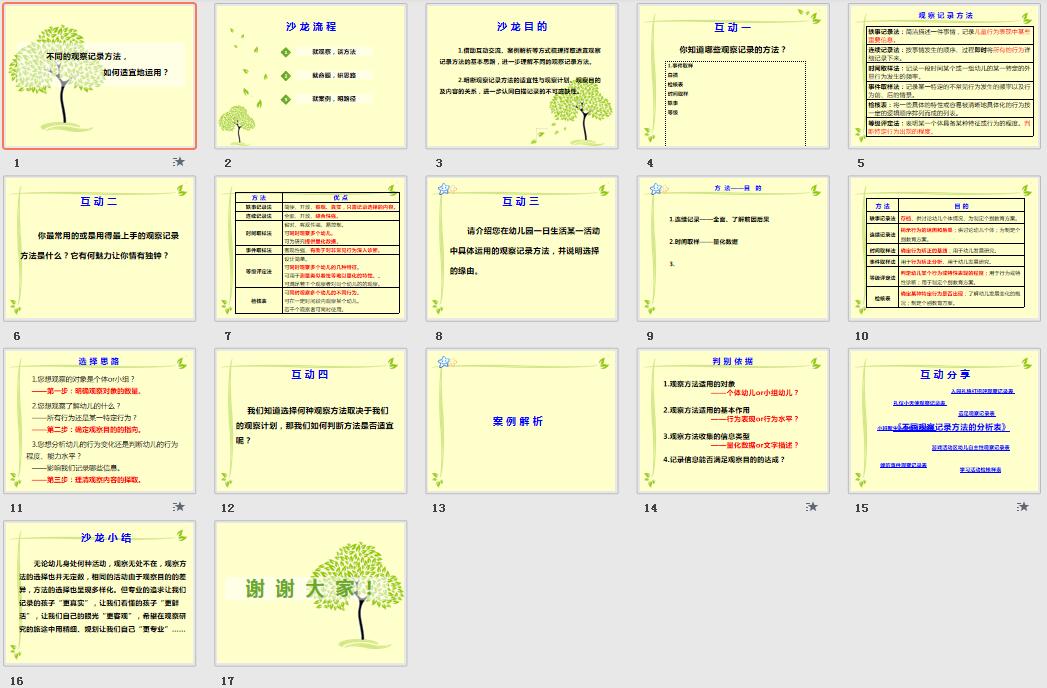Click the slide number 5 label
The height and width of the screenshot is (688, 1047).
(861, 163)
